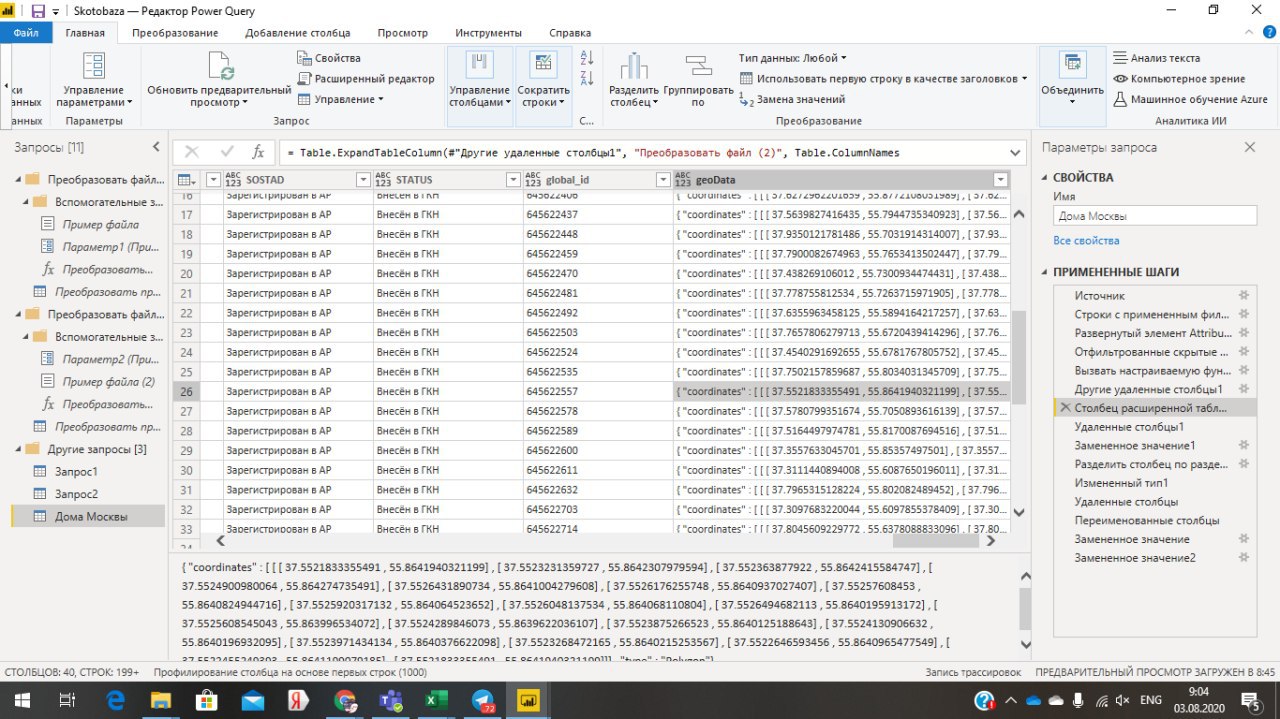1280x719 pixels.
Task: Switch to Справка tab
Action: click(570, 33)
